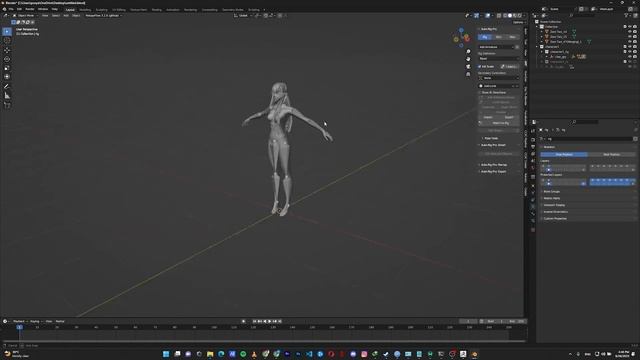Image resolution: width=640 pixels, height=360 pixels.
Task: Toggle viewport visibility of Collection
Action: [630, 27]
